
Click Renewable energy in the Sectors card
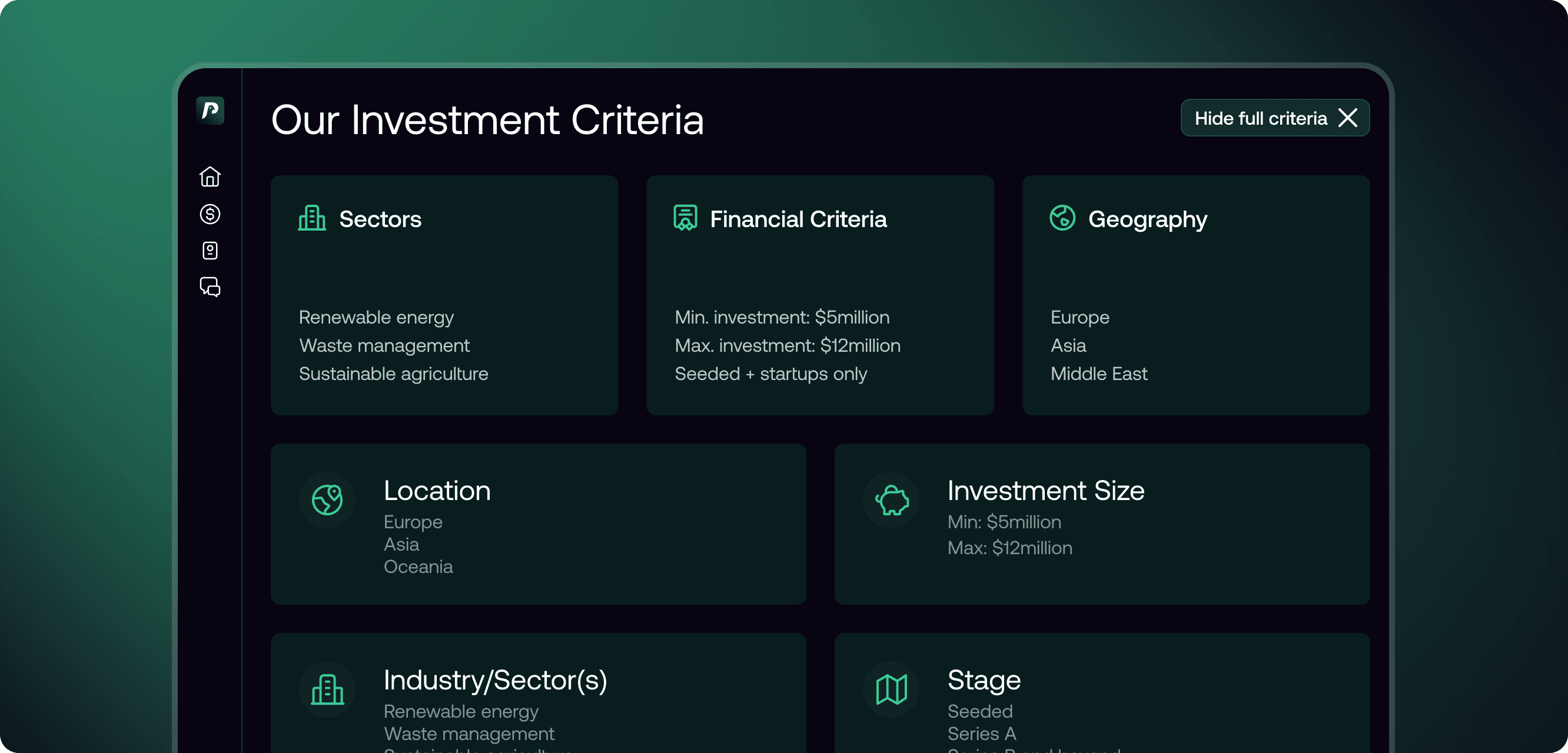point(376,318)
